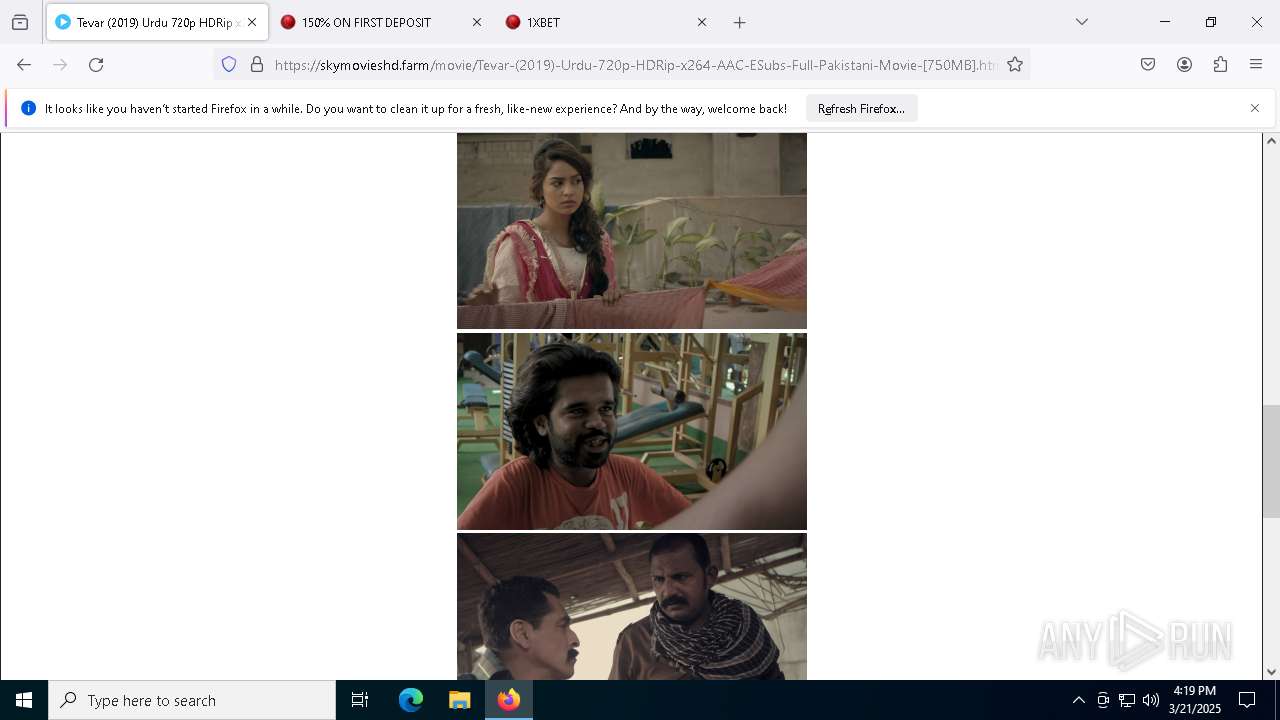Dismiss the Firefox refresh notification bar
This screenshot has height=720, width=1280.
pyautogui.click(x=1255, y=108)
